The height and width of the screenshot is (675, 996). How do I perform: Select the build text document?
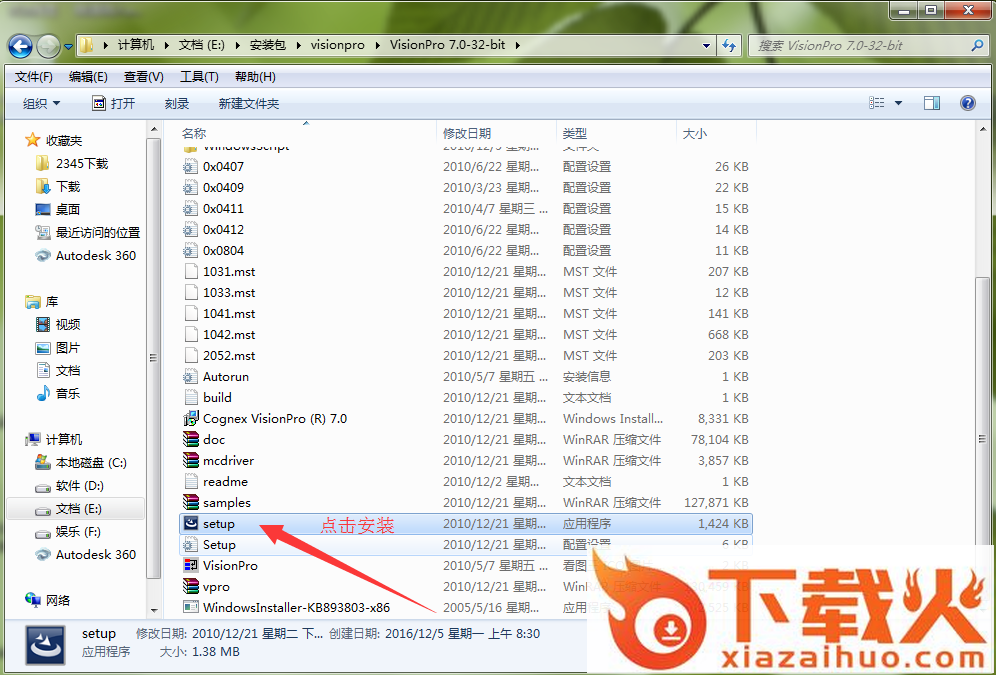click(466, 397)
